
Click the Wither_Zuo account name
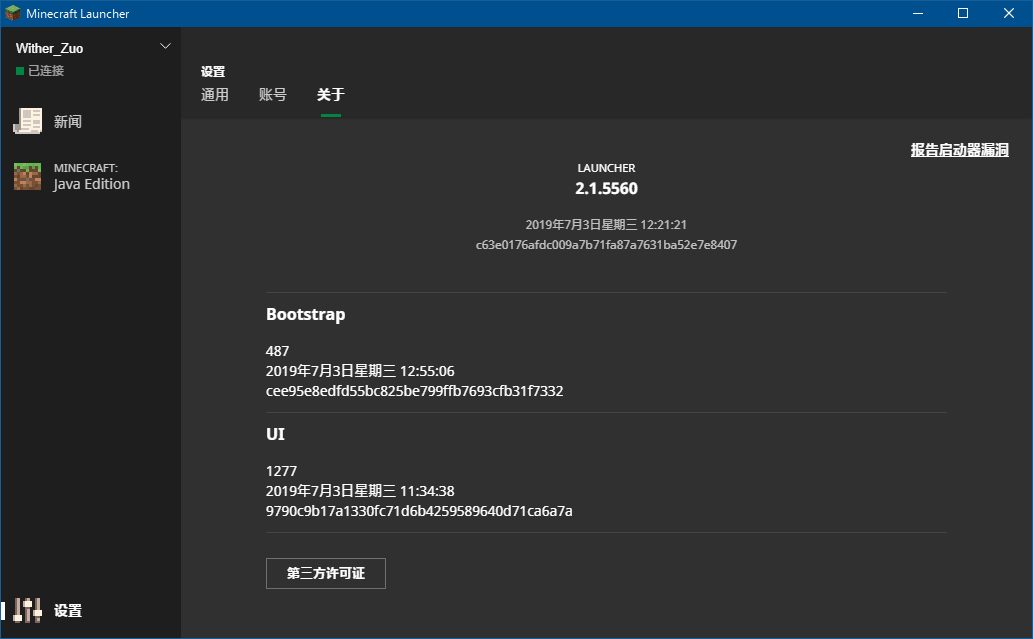click(x=48, y=47)
